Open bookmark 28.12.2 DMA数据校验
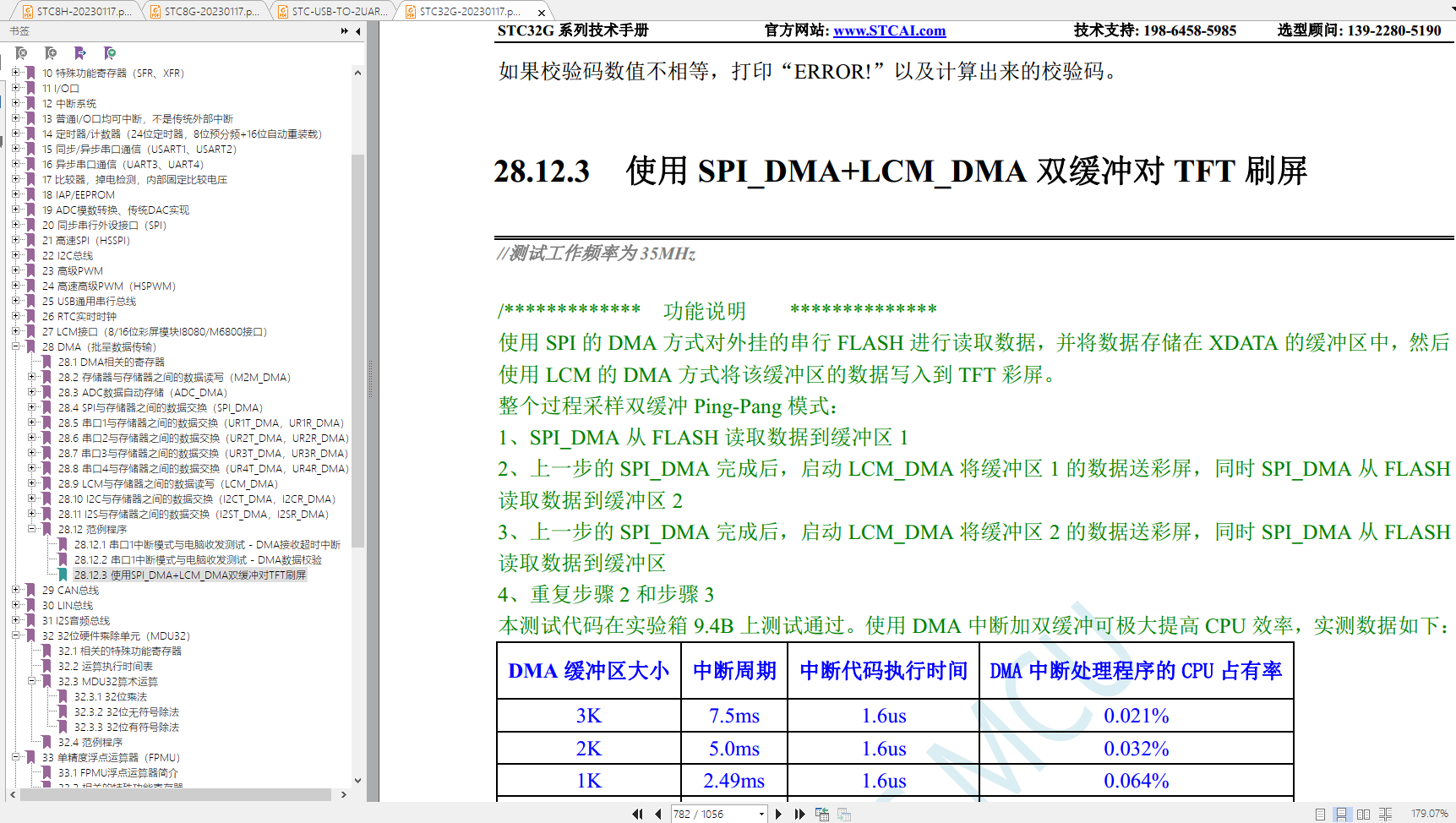The height and width of the screenshot is (823, 1456). point(198,560)
